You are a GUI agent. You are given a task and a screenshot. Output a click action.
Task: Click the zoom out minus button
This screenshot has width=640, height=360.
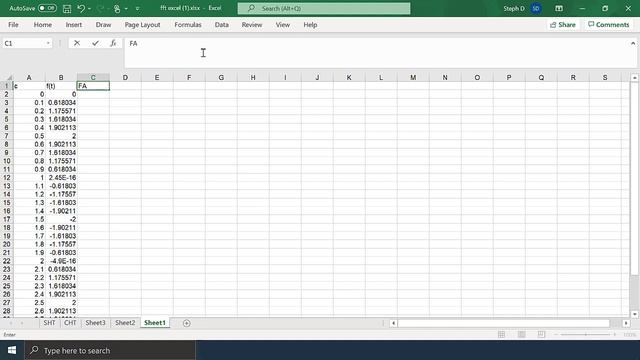(x=556, y=335)
